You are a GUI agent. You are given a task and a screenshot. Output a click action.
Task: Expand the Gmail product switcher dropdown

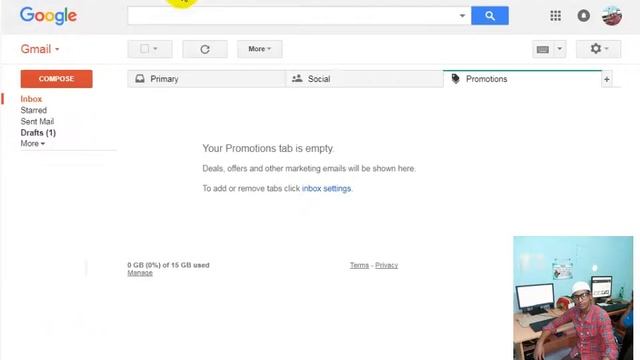pyautogui.click(x=40, y=49)
